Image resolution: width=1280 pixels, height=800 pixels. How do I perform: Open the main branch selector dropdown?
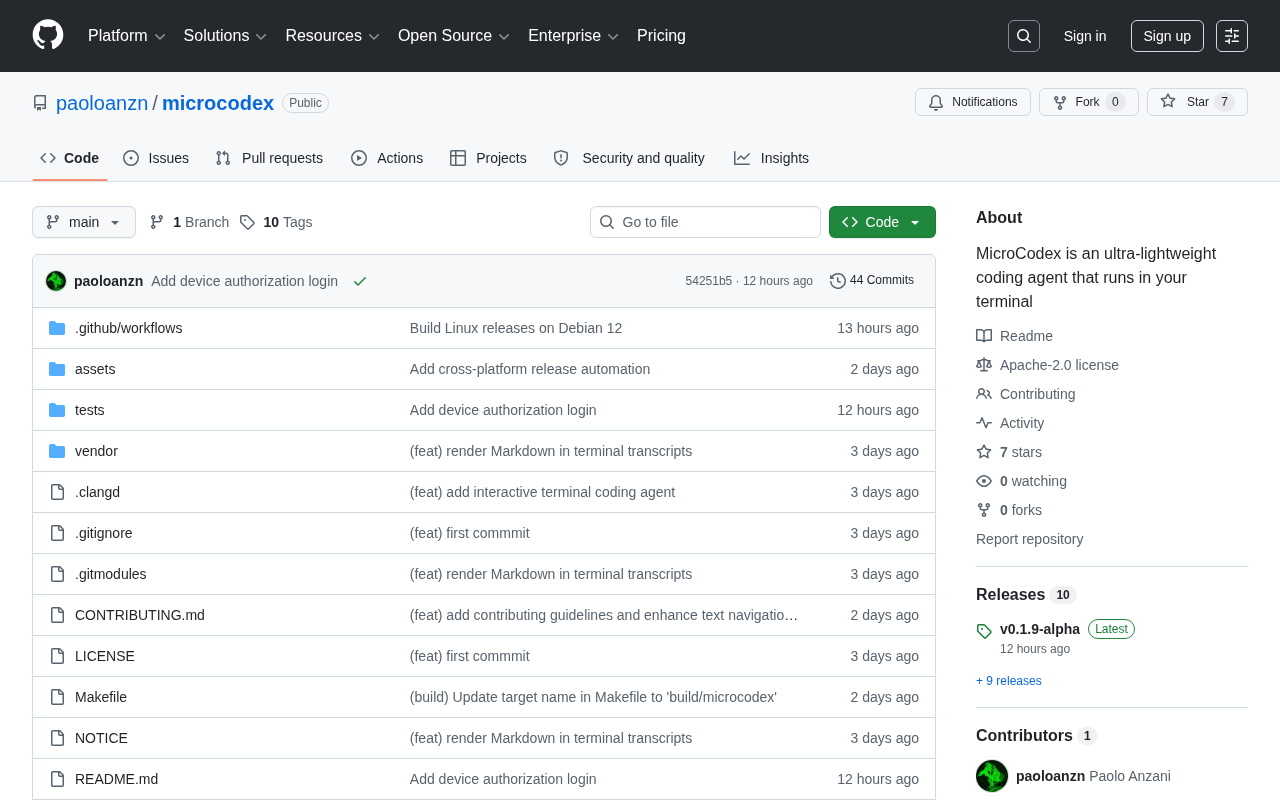(84, 222)
